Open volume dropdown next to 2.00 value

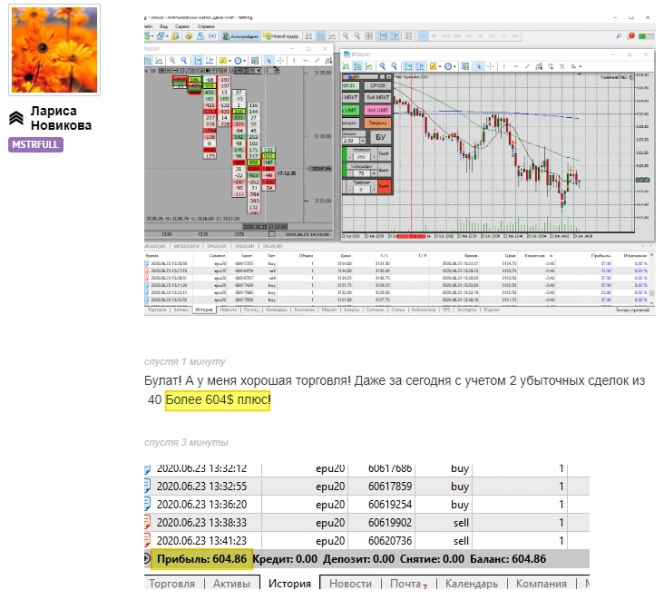(x=362, y=141)
